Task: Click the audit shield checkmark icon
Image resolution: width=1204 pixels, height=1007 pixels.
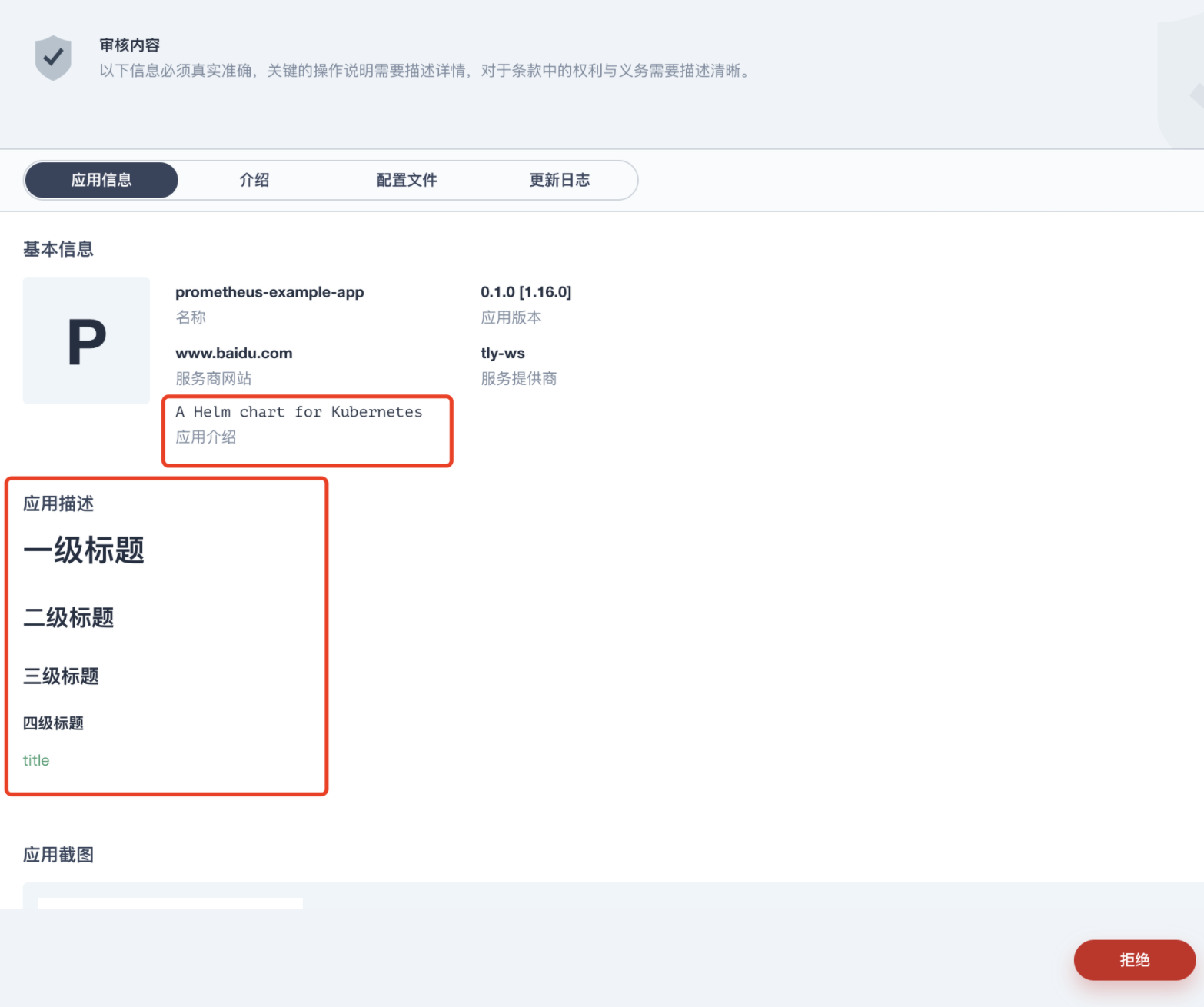Action: click(x=52, y=57)
